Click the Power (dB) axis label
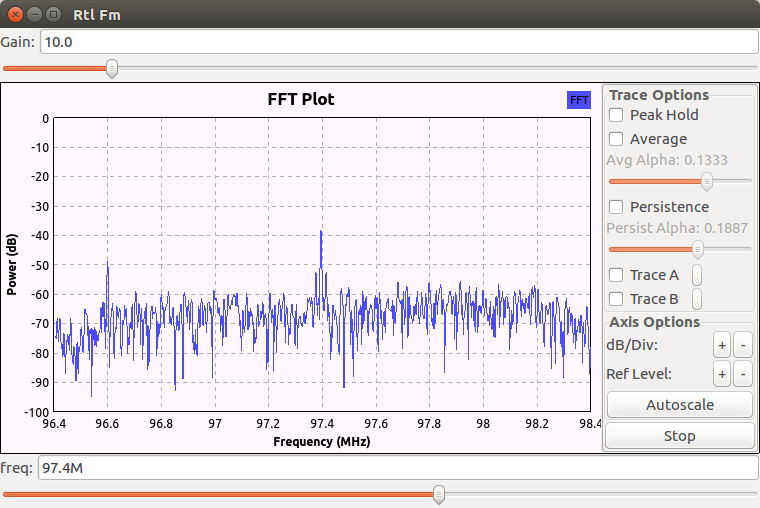 [12, 265]
